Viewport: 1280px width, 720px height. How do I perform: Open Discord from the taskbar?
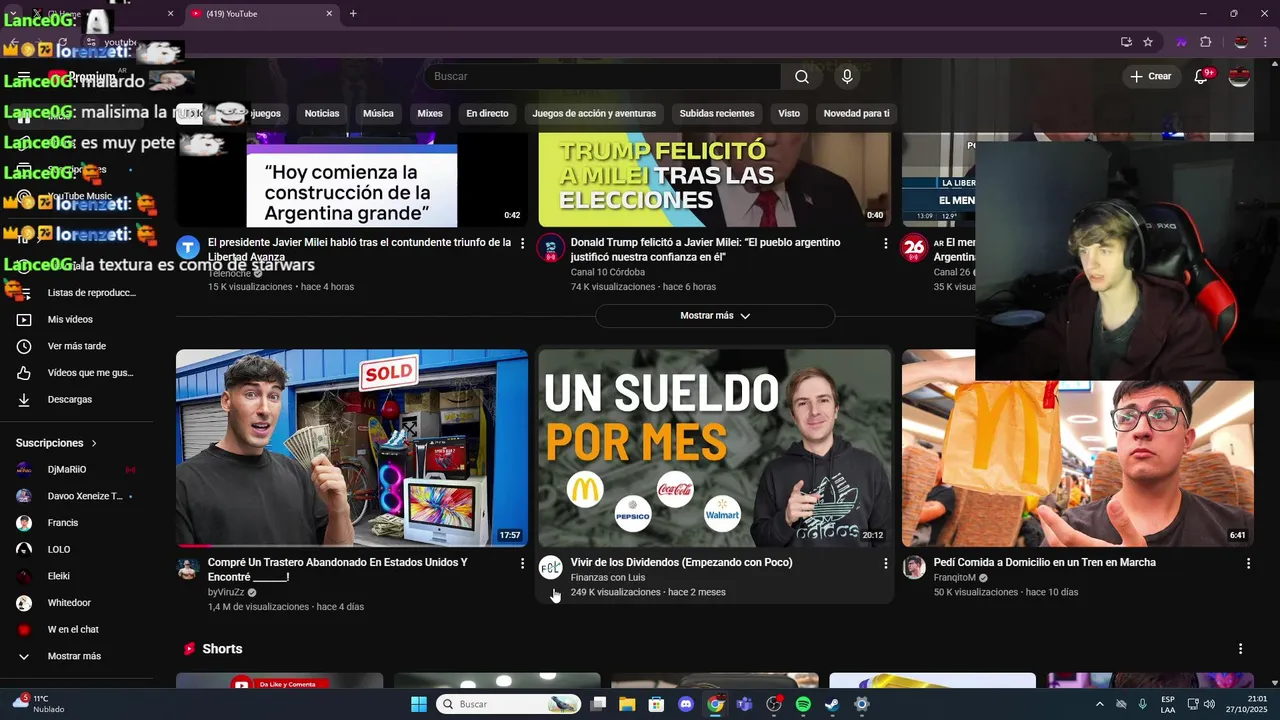pos(686,704)
